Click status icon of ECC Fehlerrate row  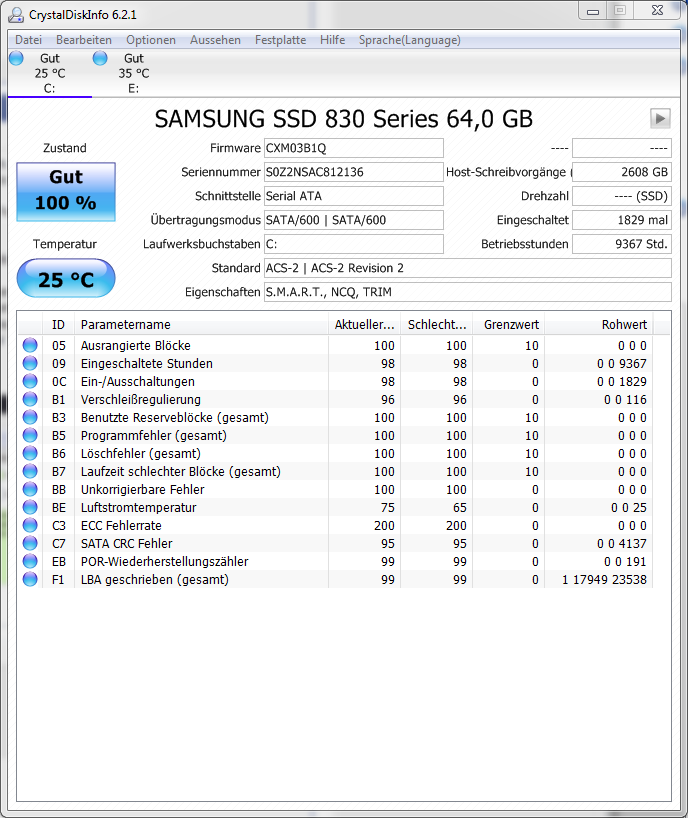[30, 525]
